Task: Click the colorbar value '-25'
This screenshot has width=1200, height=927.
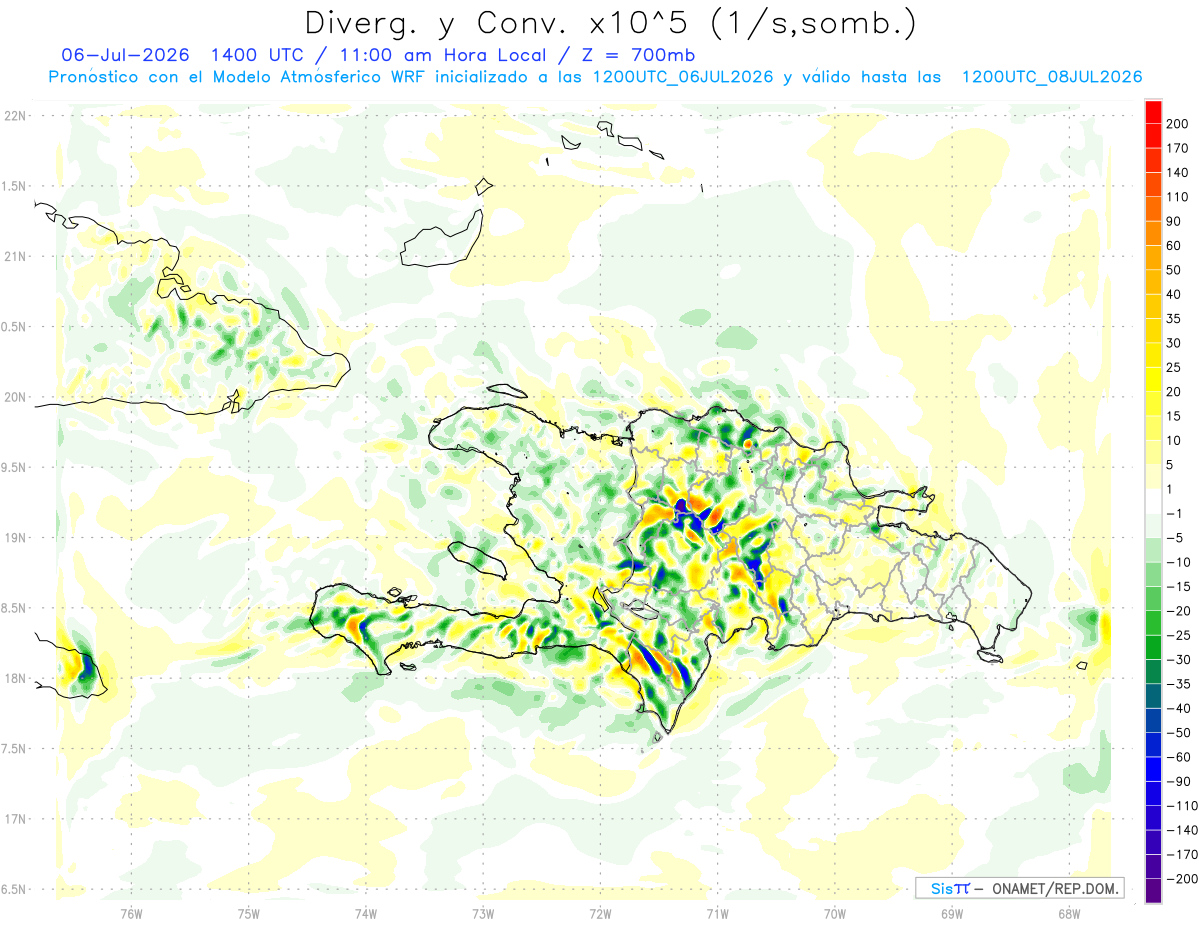Action: point(1178,635)
